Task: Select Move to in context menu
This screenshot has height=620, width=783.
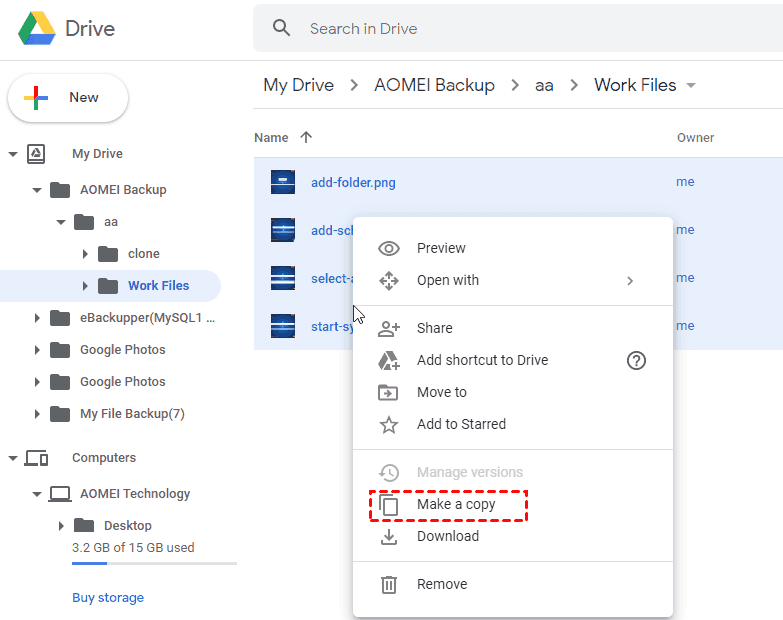Action: pos(513,392)
